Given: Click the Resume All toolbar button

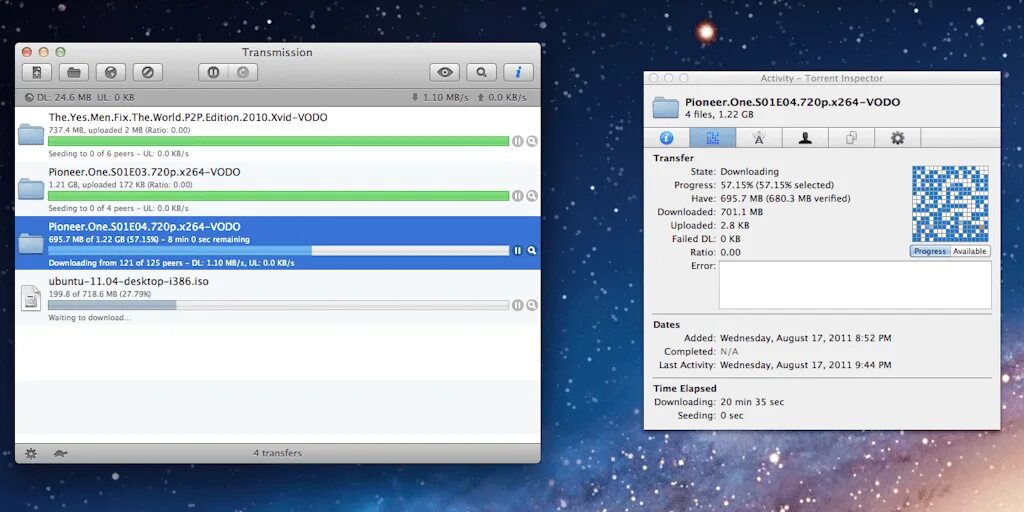Looking at the screenshot, I should 243,72.
